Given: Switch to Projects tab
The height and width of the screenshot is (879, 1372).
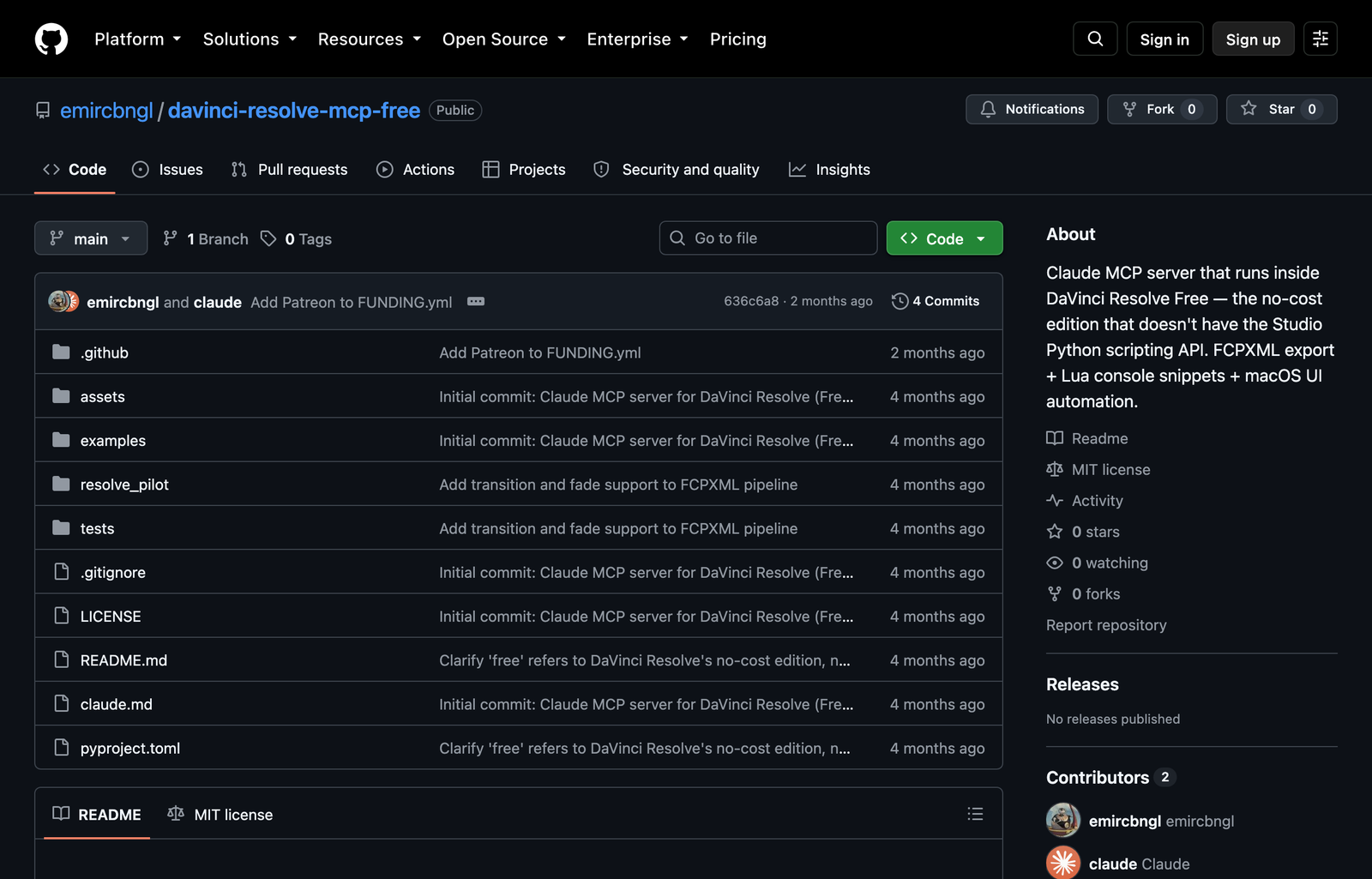Looking at the screenshot, I should (x=524, y=170).
